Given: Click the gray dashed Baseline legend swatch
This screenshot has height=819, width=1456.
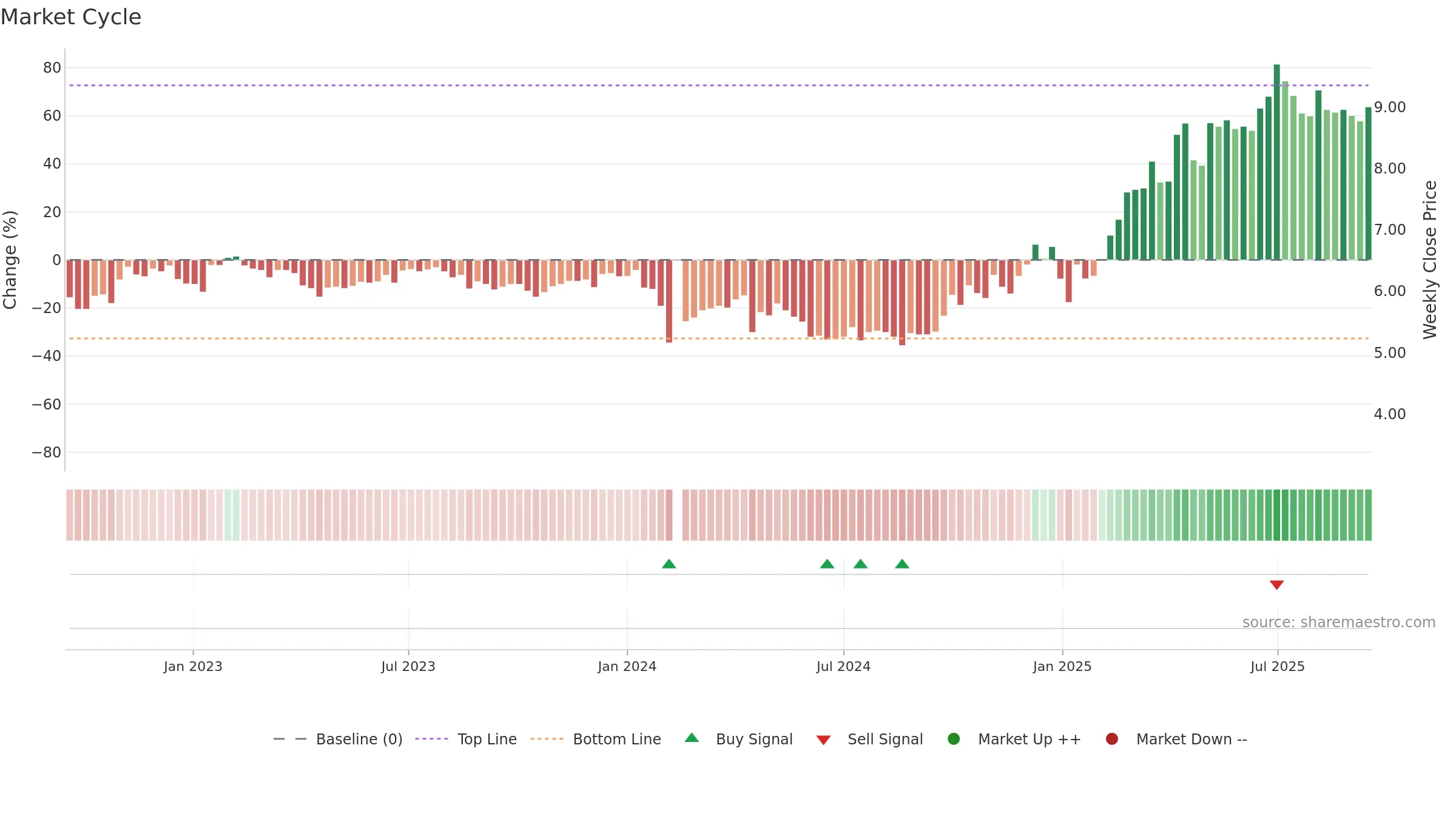Looking at the screenshot, I should pos(290,739).
